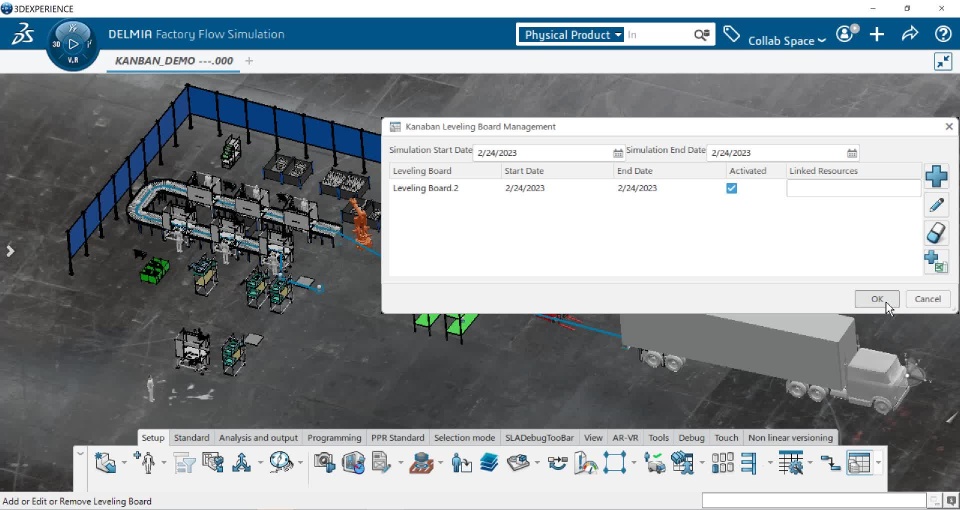Click the camera capture toolbar icon

pyautogui.click(x=324, y=462)
